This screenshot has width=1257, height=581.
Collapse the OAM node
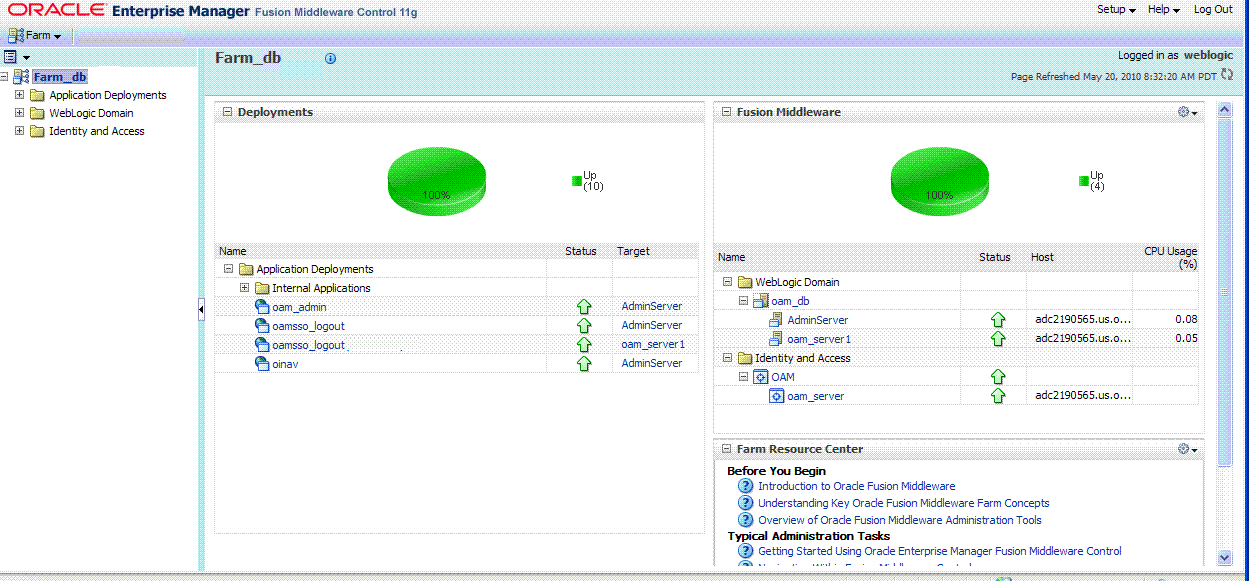click(743, 377)
